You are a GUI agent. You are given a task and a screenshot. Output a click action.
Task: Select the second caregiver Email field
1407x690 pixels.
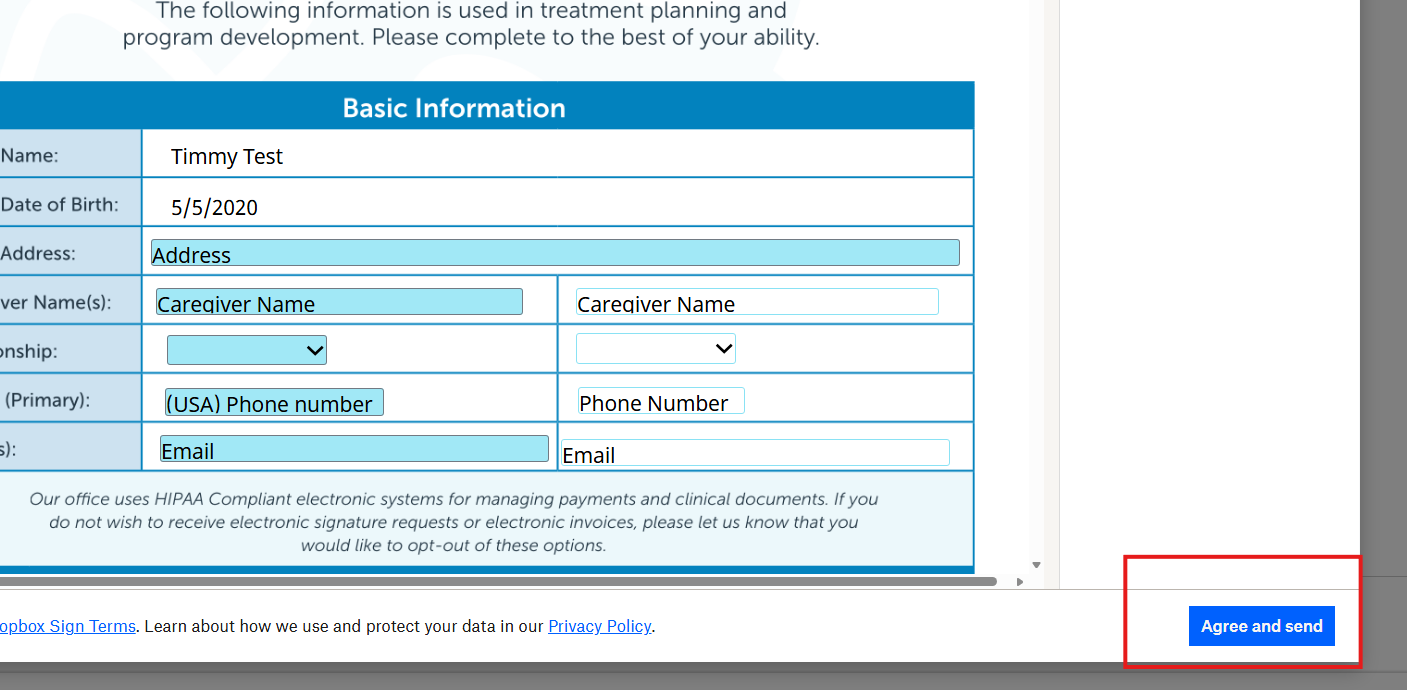tap(755, 453)
